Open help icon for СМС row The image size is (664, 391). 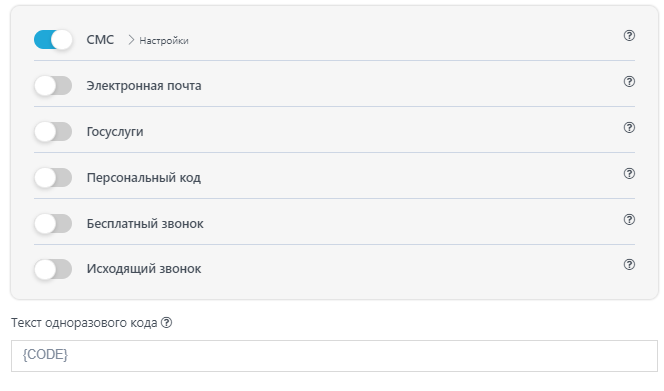(629, 36)
